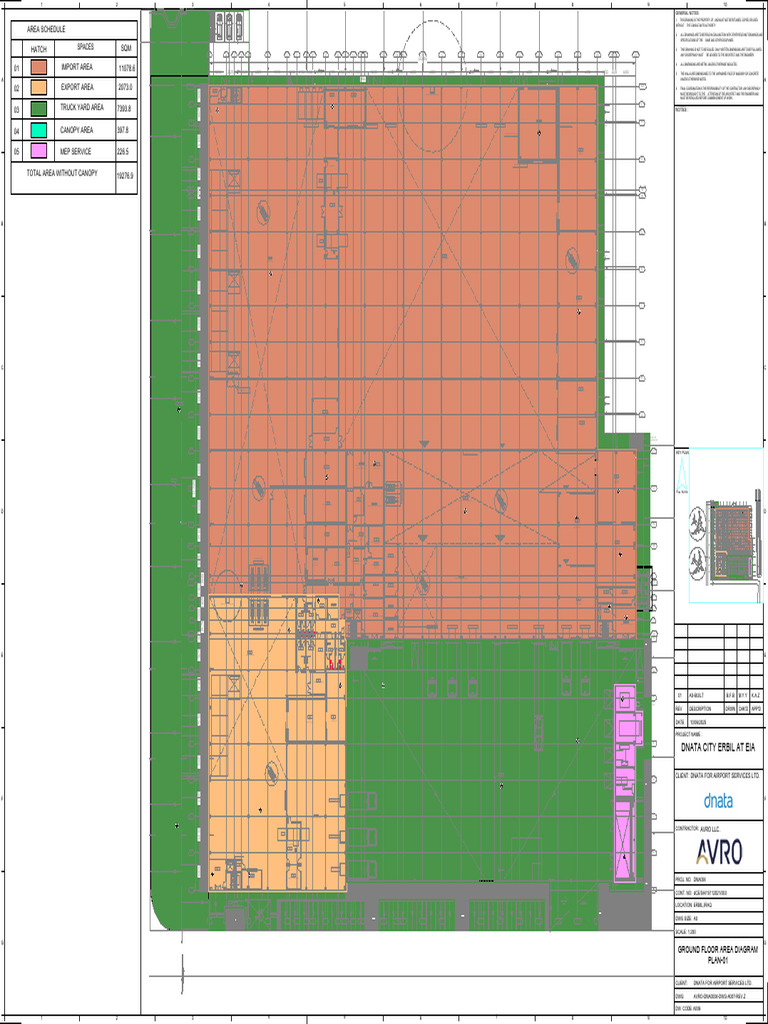Click the 'AS-BUILT' revision description

pyautogui.click(x=696, y=696)
